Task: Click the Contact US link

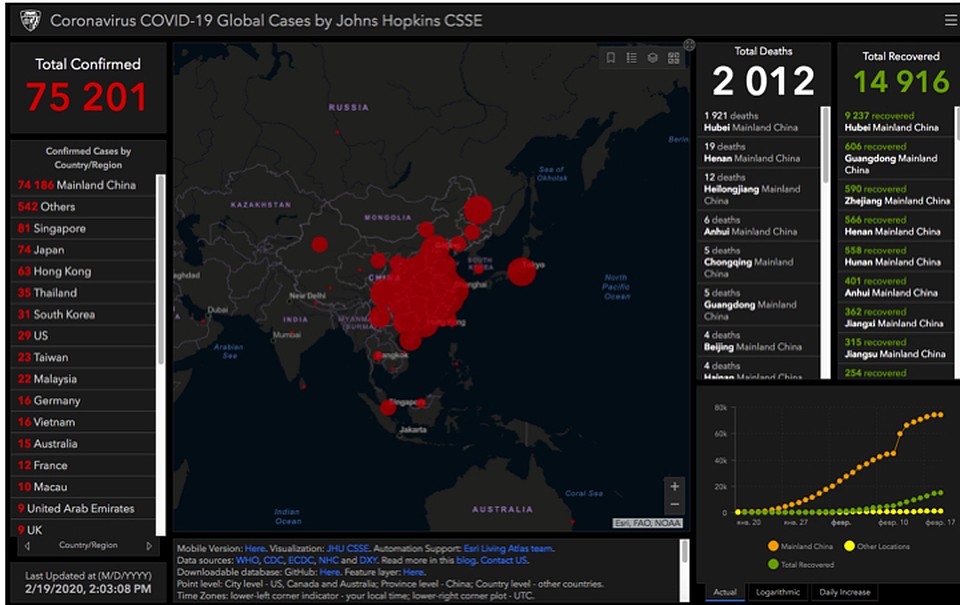Action: coord(503,560)
